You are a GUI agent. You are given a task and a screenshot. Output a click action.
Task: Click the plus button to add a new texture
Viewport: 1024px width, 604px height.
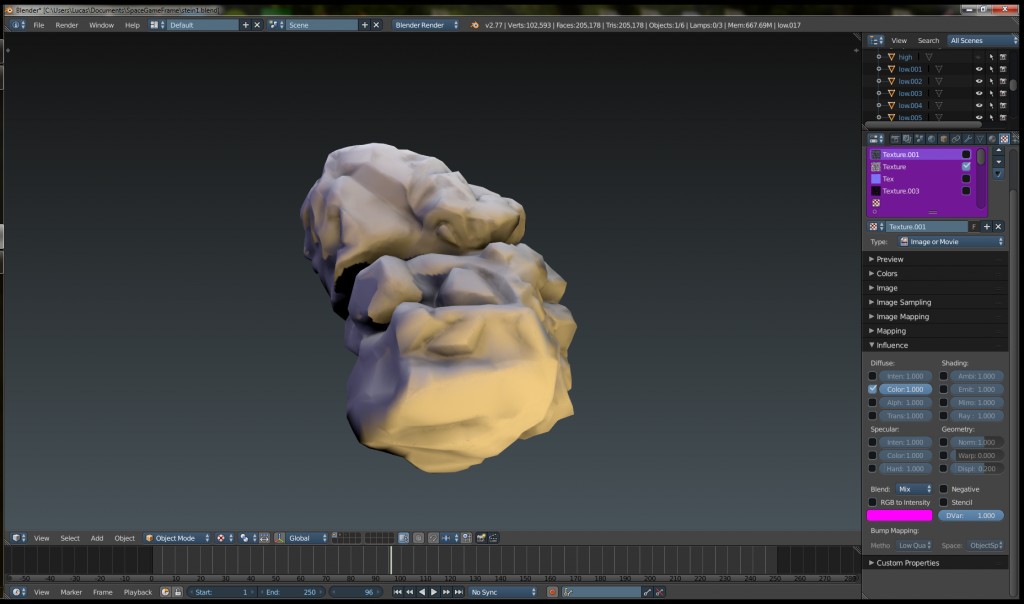(x=987, y=226)
